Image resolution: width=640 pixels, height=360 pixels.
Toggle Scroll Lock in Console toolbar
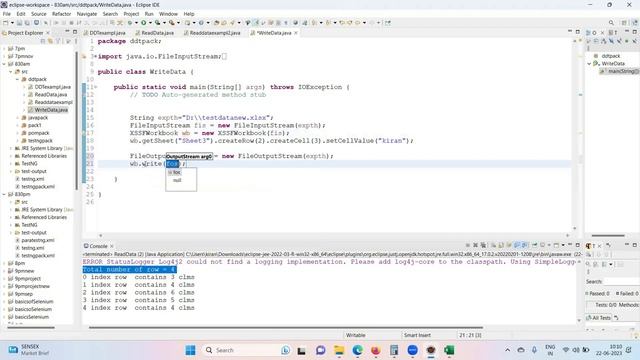(x=501, y=245)
